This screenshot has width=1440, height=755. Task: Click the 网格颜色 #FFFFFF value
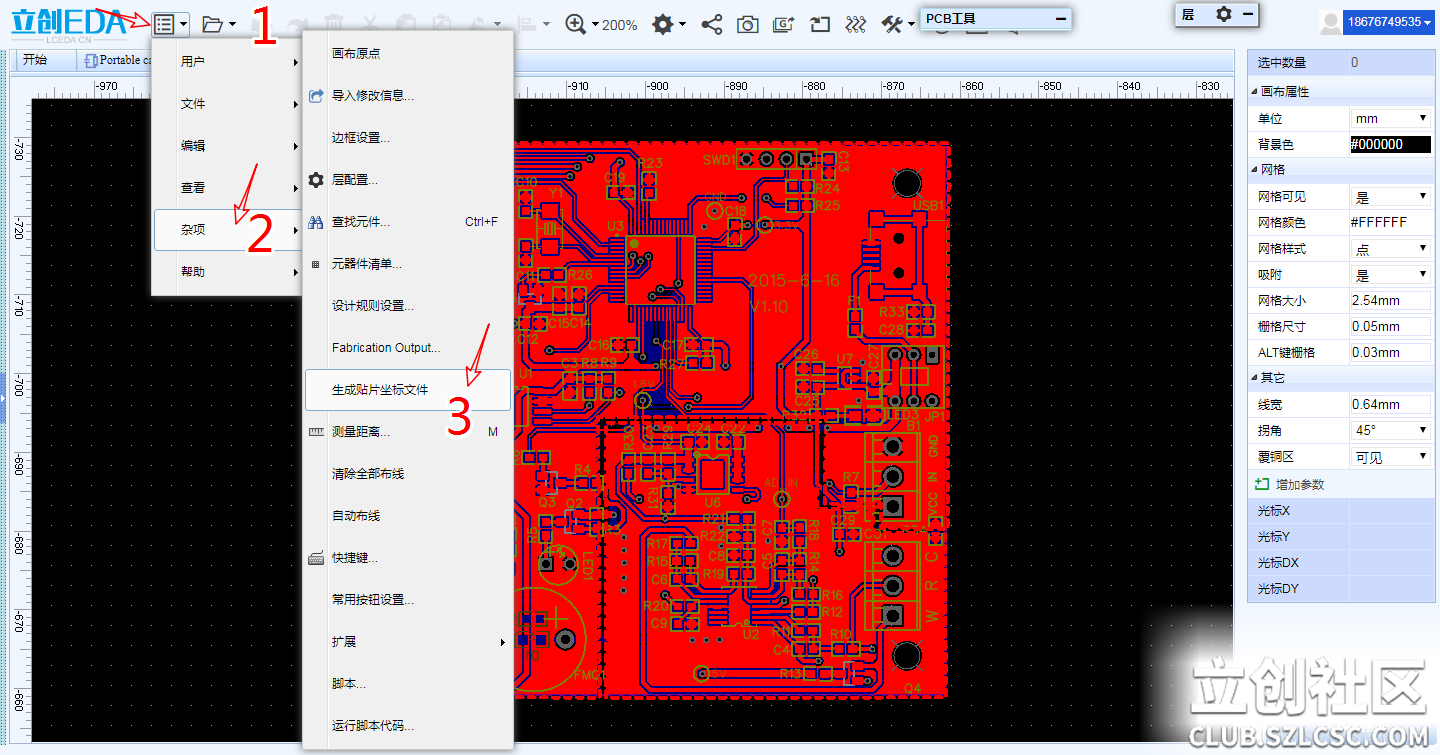pyautogui.click(x=1390, y=222)
